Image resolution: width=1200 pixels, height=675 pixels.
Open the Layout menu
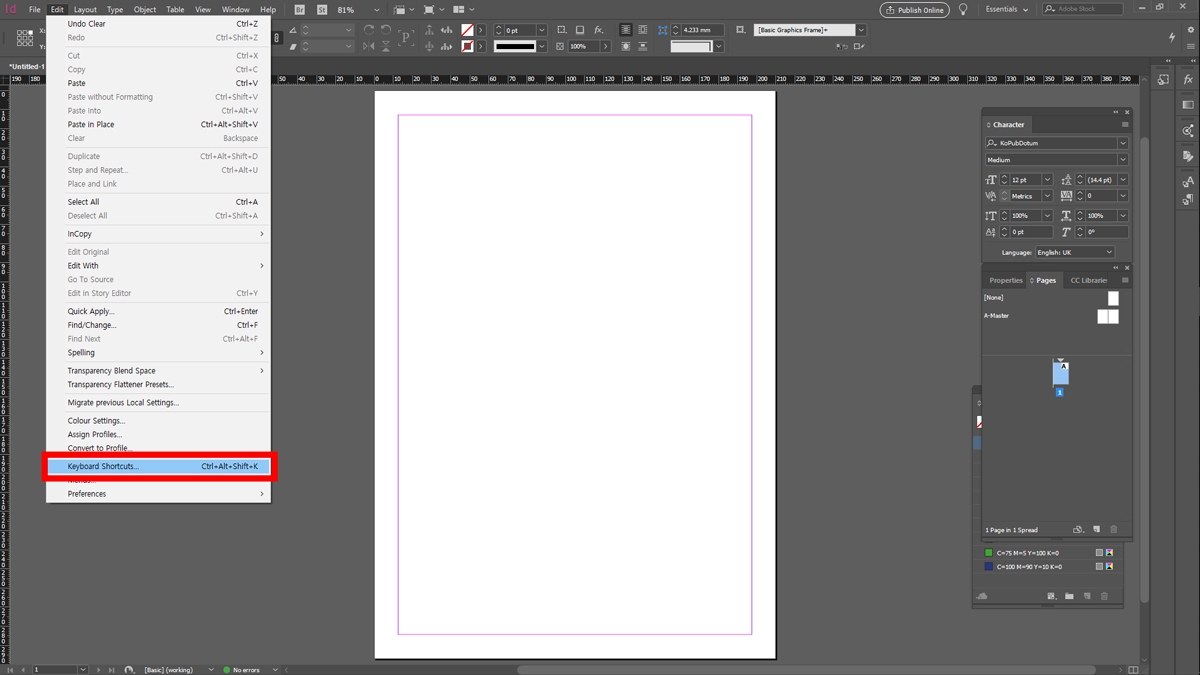tap(85, 9)
